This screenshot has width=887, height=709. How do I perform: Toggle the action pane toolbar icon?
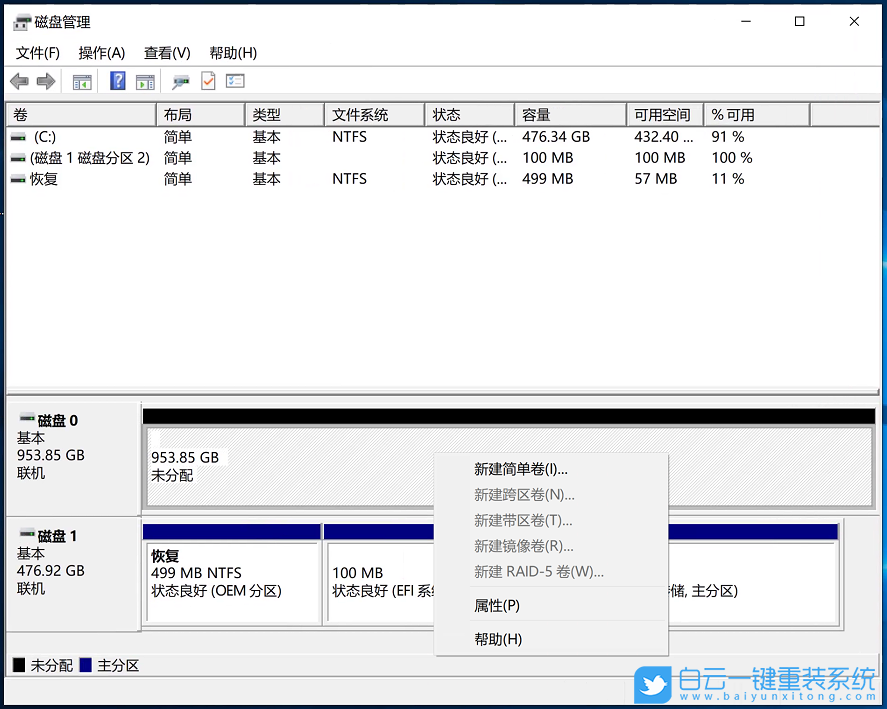(145, 81)
